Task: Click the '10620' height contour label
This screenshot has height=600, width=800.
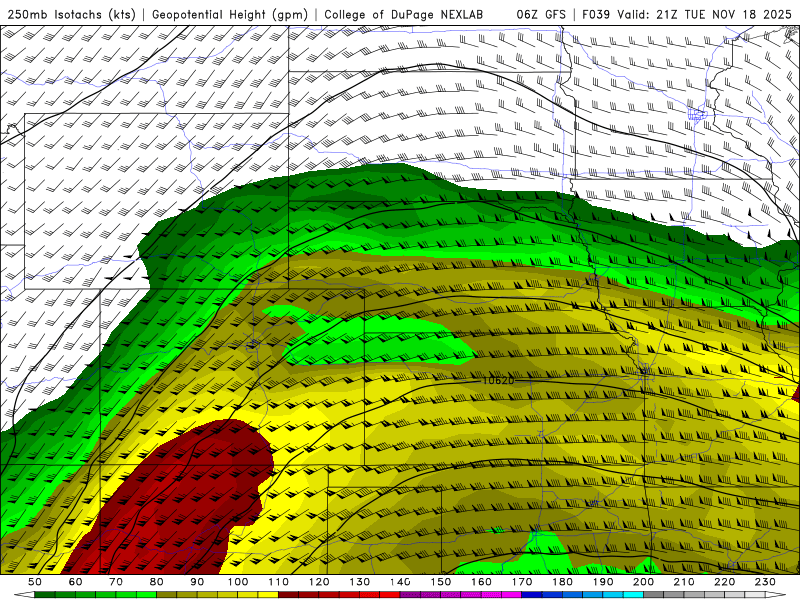Action: [498, 381]
